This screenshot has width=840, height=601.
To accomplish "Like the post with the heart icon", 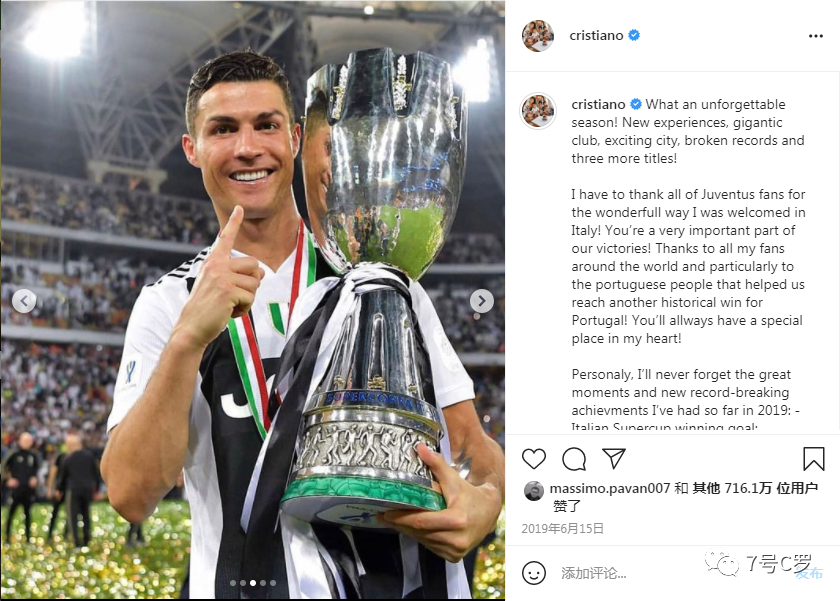I will (x=534, y=459).
